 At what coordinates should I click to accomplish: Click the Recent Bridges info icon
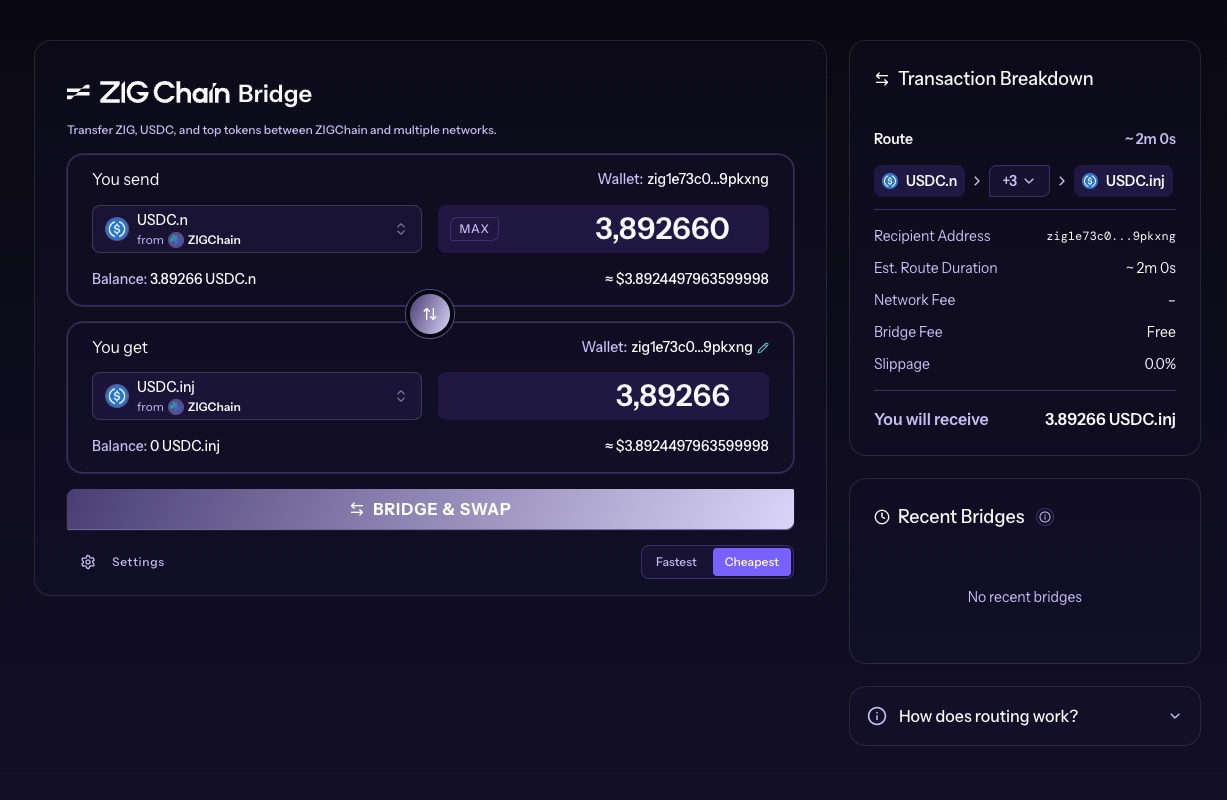click(x=1045, y=517)
